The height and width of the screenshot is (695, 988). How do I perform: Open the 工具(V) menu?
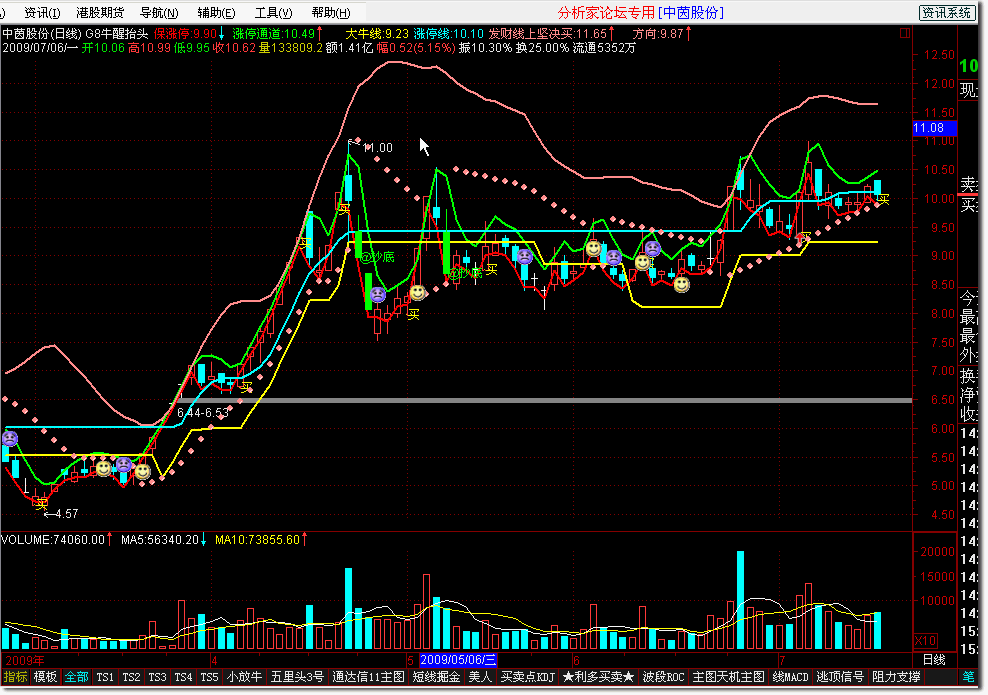tap(273, 13)
